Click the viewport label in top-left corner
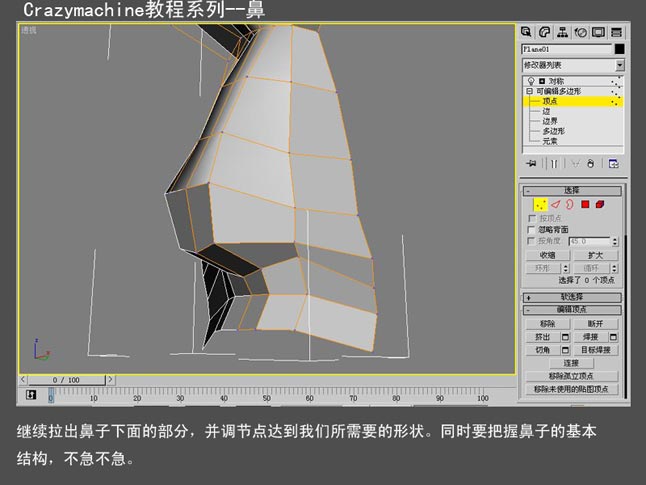This screenshot has height=485, width=646. (29, 30)
